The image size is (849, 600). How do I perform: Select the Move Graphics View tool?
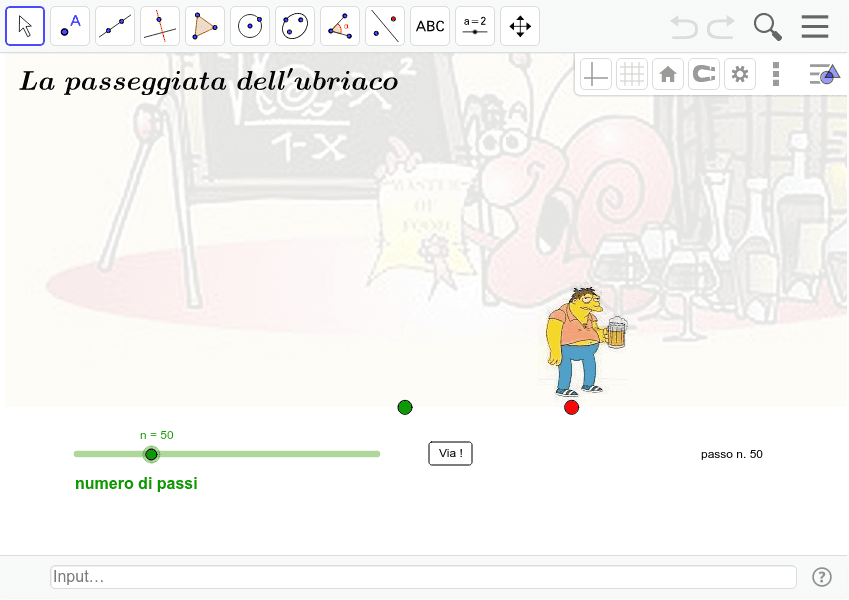click(520, 26)
